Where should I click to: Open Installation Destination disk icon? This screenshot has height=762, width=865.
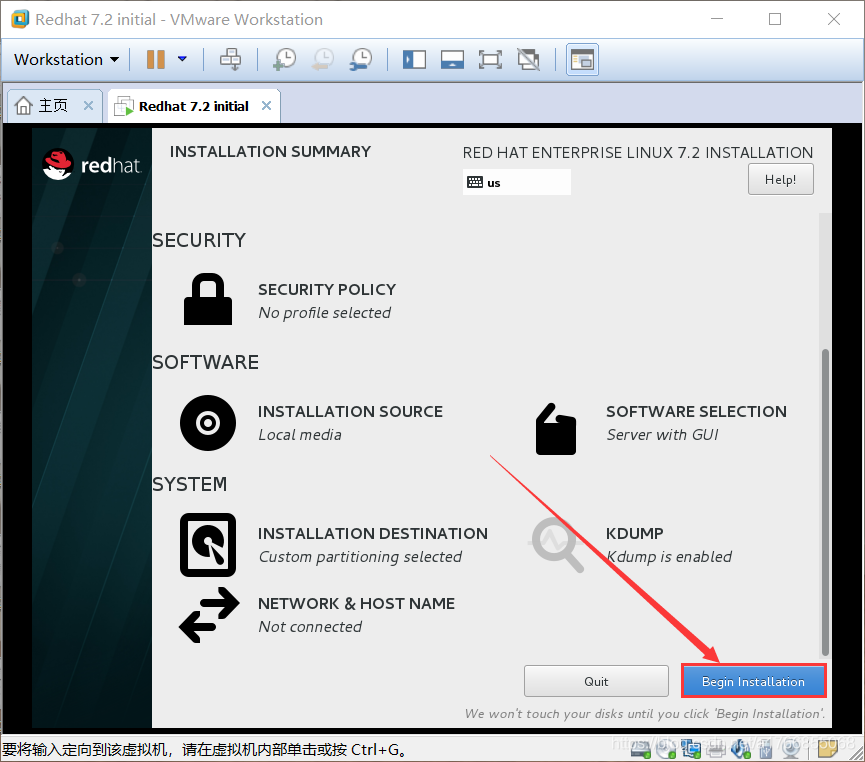[x=208, y=545]
